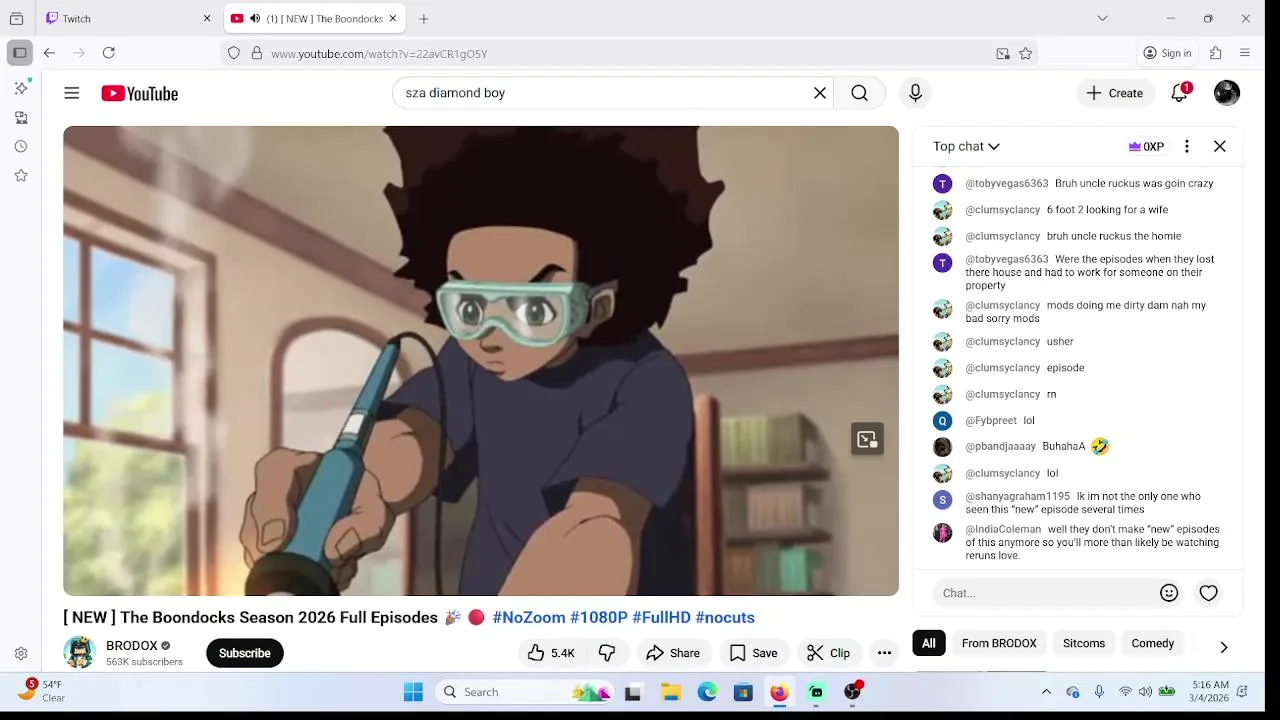Open sidebar settings gear icon
This screenshot has width=1280, height=720.
click(x=21, y=654)
